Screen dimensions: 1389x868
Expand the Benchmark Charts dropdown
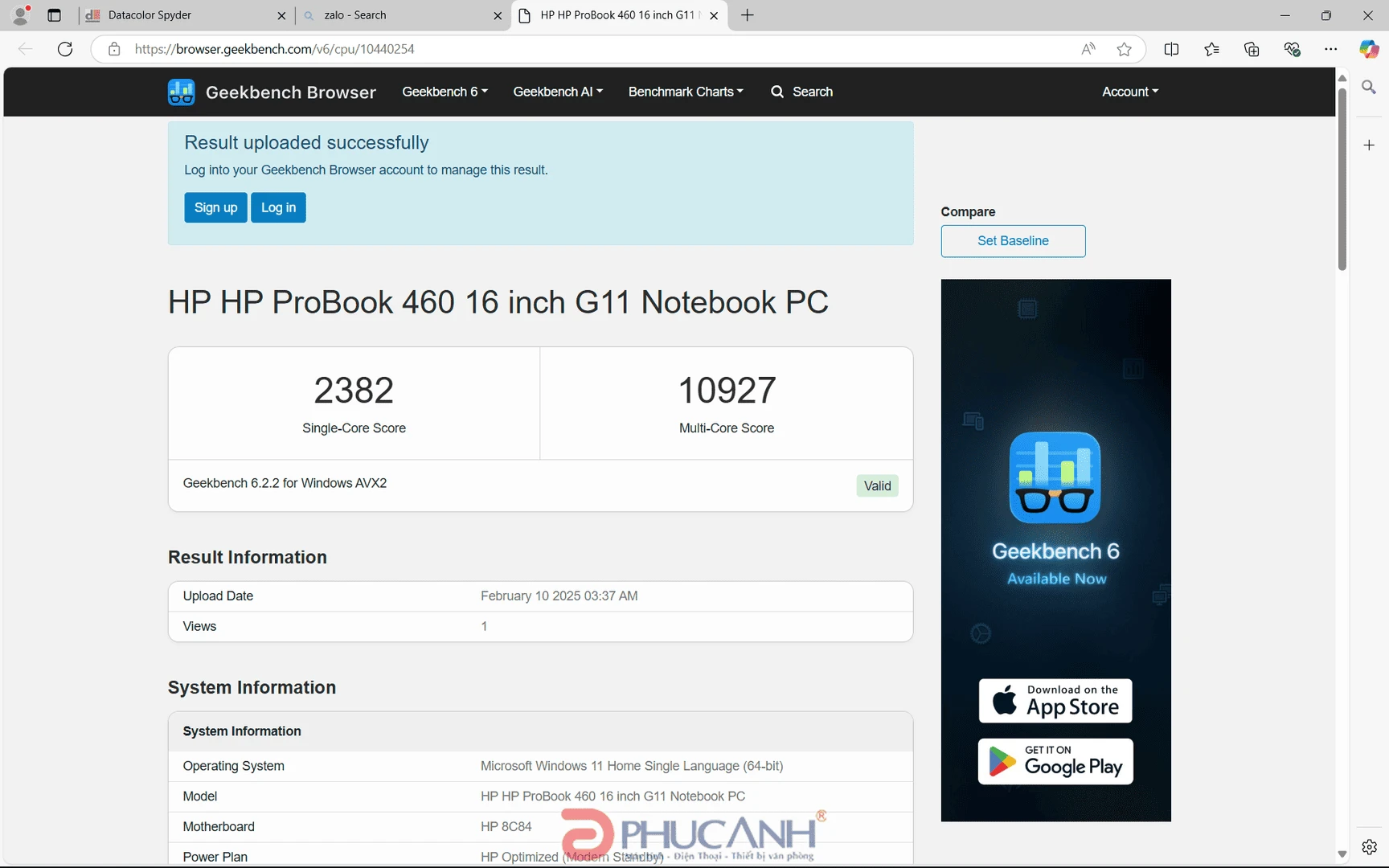(686, 92)
